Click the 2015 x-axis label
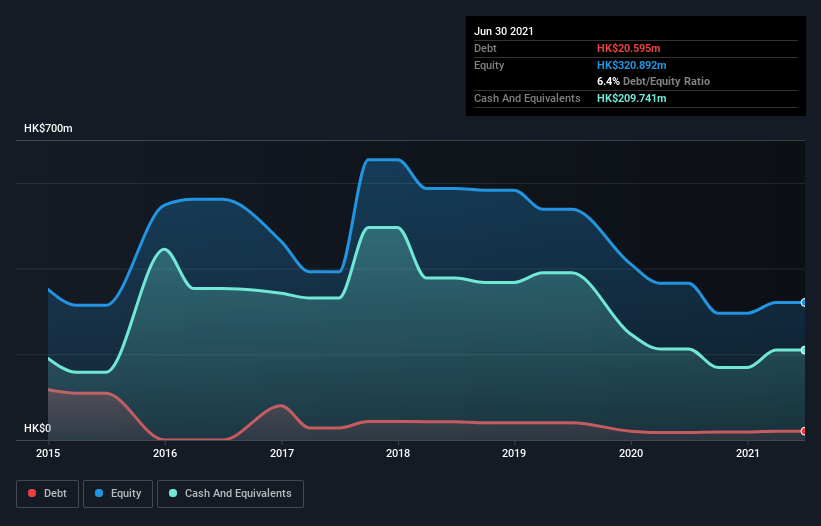821x526 pixels. [x=48, y=453]
